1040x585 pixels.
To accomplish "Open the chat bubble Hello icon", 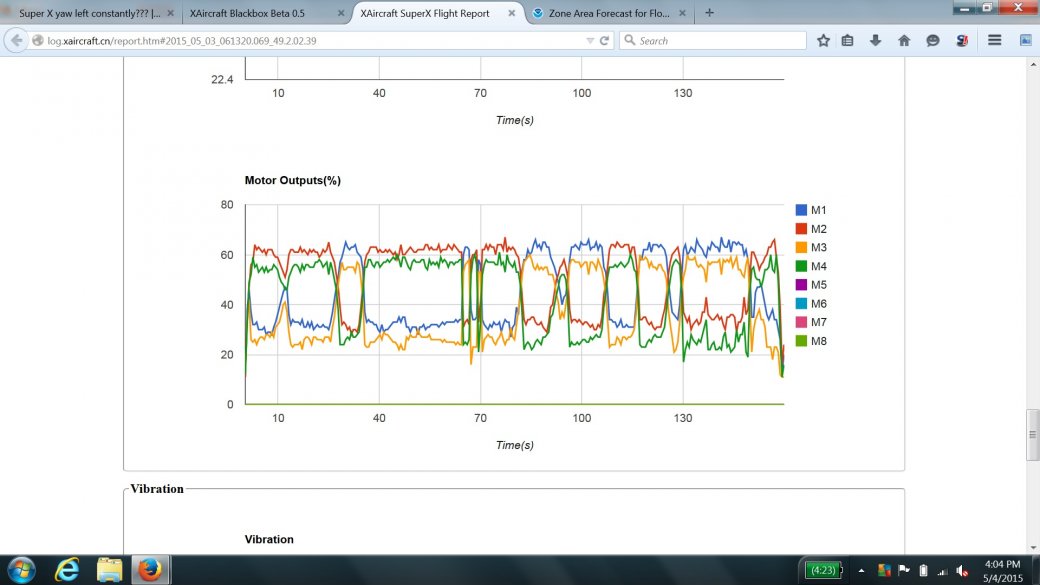I will tap(933, 40).
